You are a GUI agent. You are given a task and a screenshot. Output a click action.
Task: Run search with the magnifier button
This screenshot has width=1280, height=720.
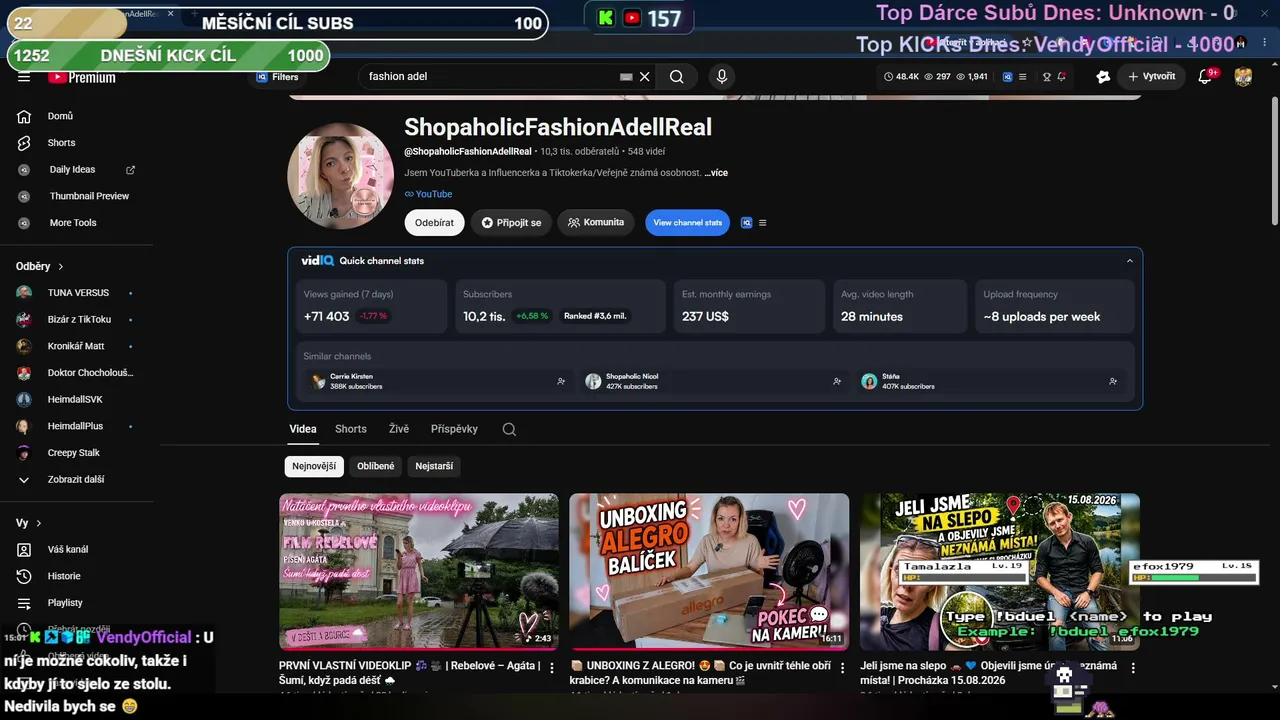tap(677, 77)
